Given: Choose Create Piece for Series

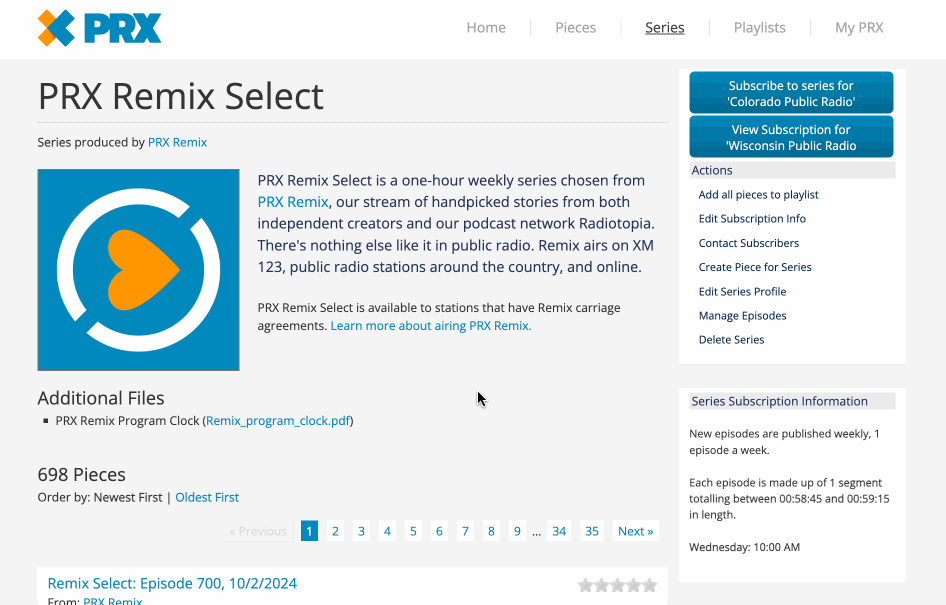Looking at the screenshot, I should pos(755,267).
